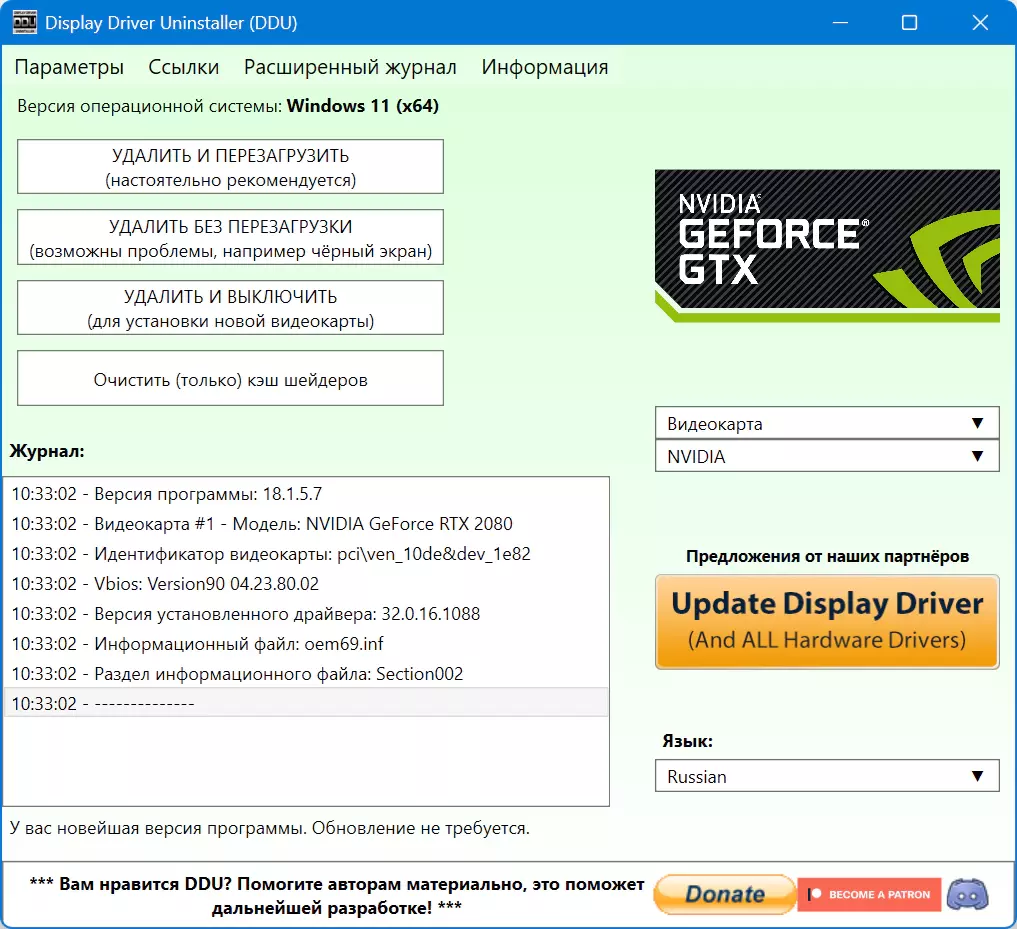Expand the NVIDIA vendor dropdown
Image resolution: width=1017 pixels, height=929 pixels.
coord(827,456)
